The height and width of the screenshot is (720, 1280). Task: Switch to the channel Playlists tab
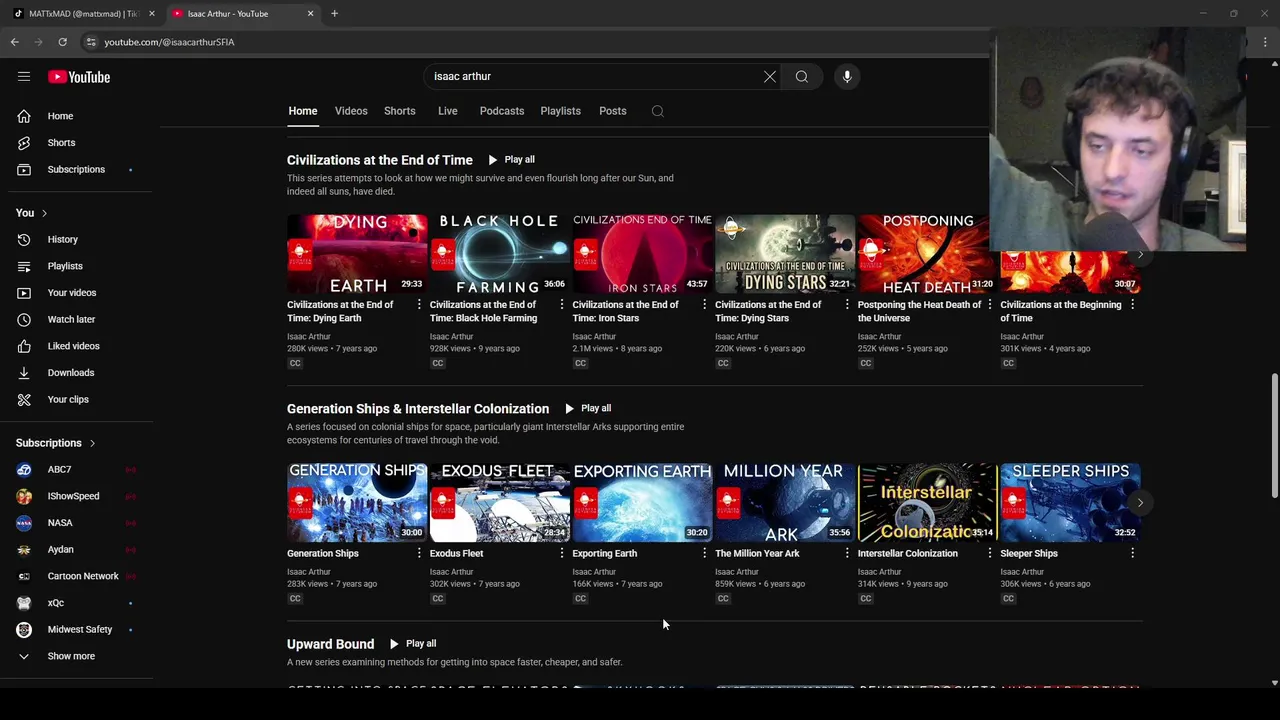coord(560,111)
